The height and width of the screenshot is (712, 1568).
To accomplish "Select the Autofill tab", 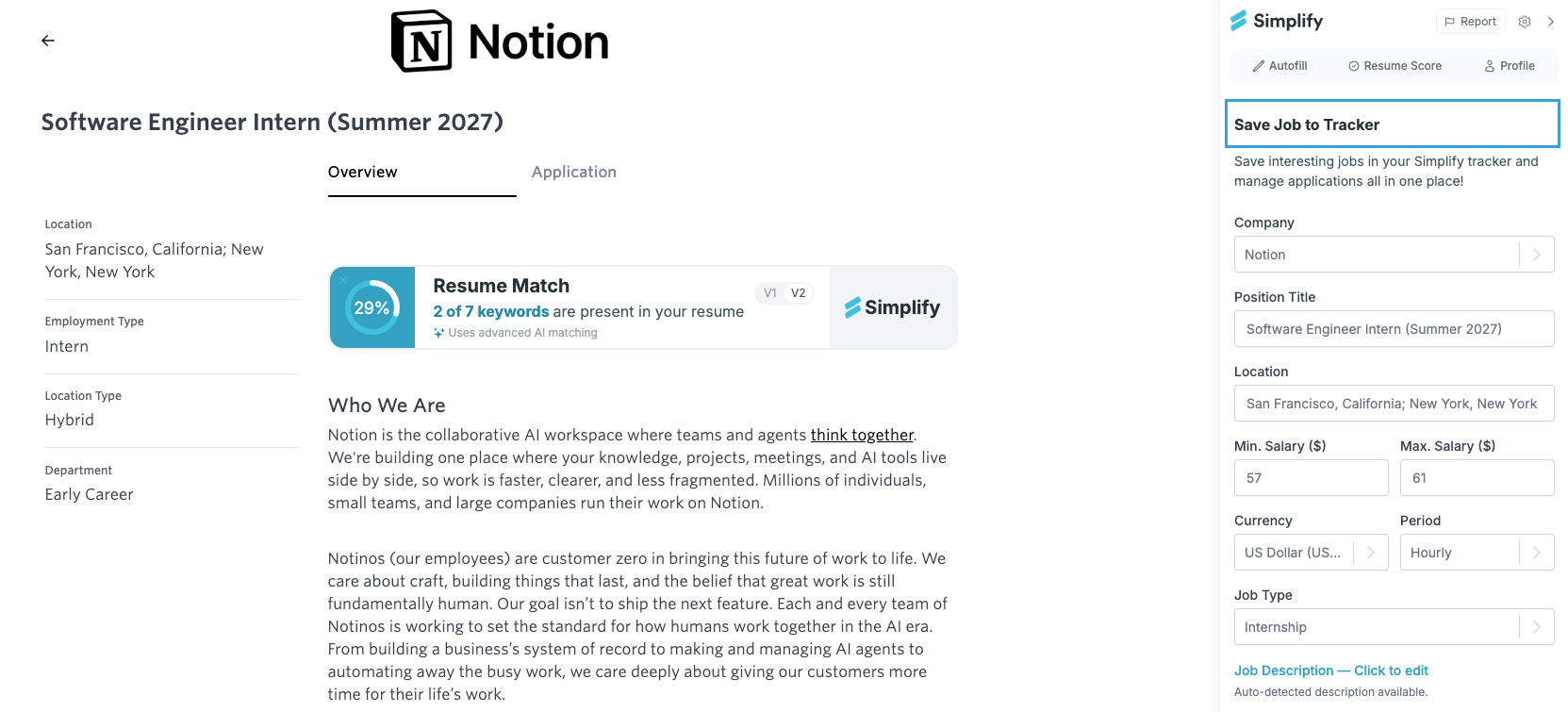I will (x=1279, y=66).
